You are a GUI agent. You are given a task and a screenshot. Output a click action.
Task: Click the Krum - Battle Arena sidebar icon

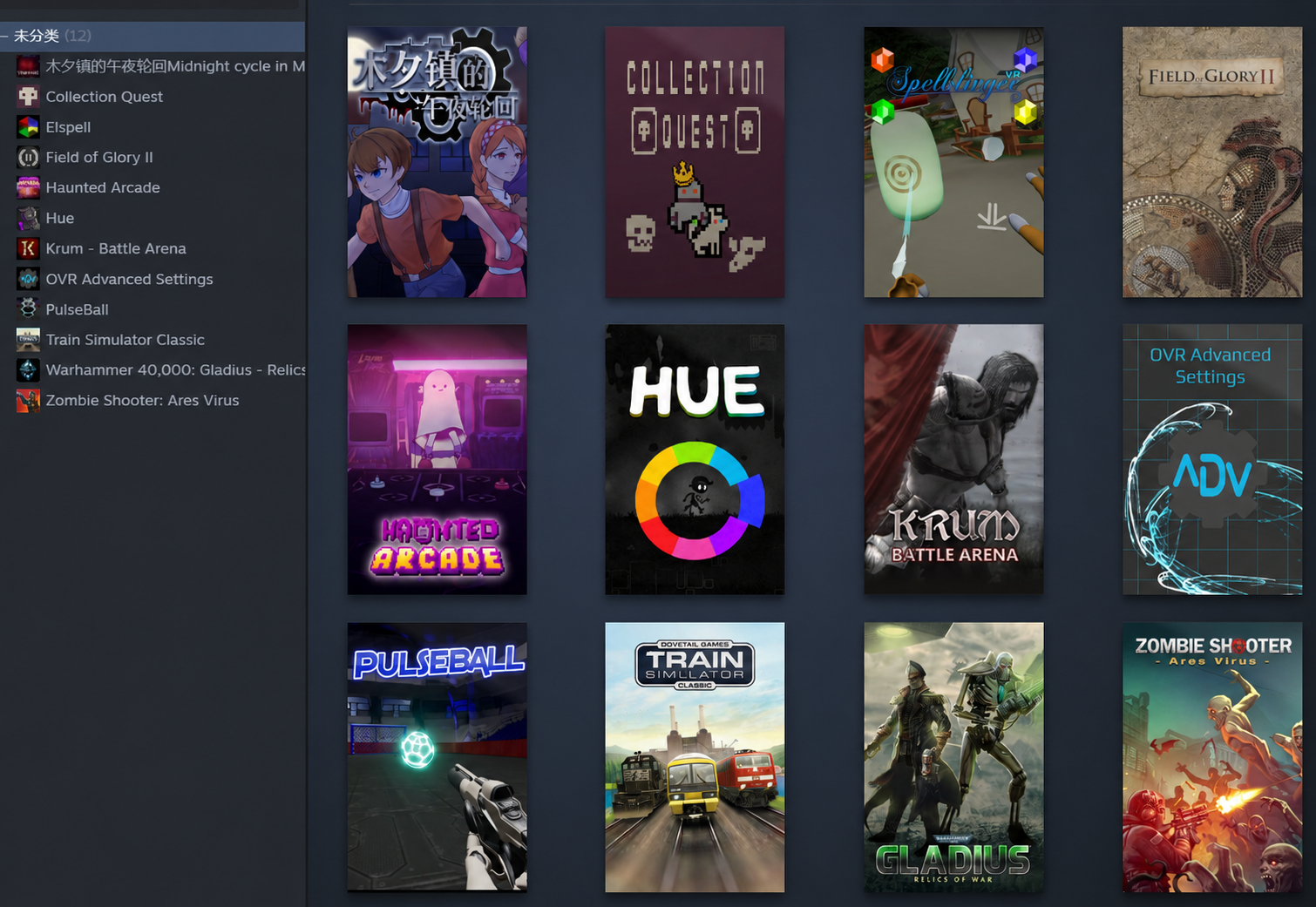pyautogui.click(x=28, y=248)
